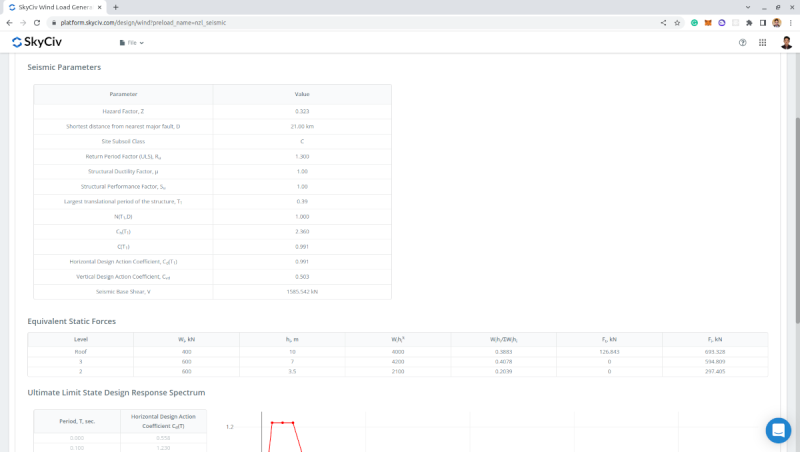Click the share page icon in address bar
Image resolution: width=800 pixels, height=452 pixels.
point(663,22)
